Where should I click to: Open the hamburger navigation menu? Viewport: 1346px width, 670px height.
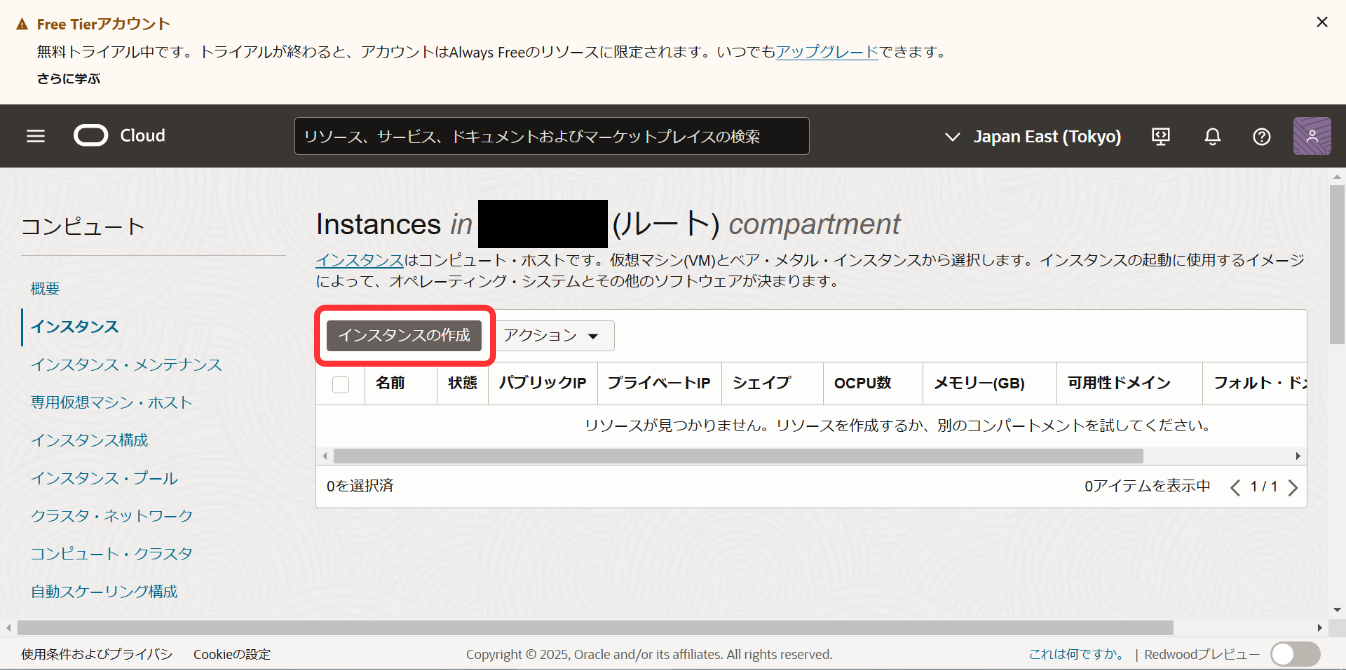[x=36, y=136]
